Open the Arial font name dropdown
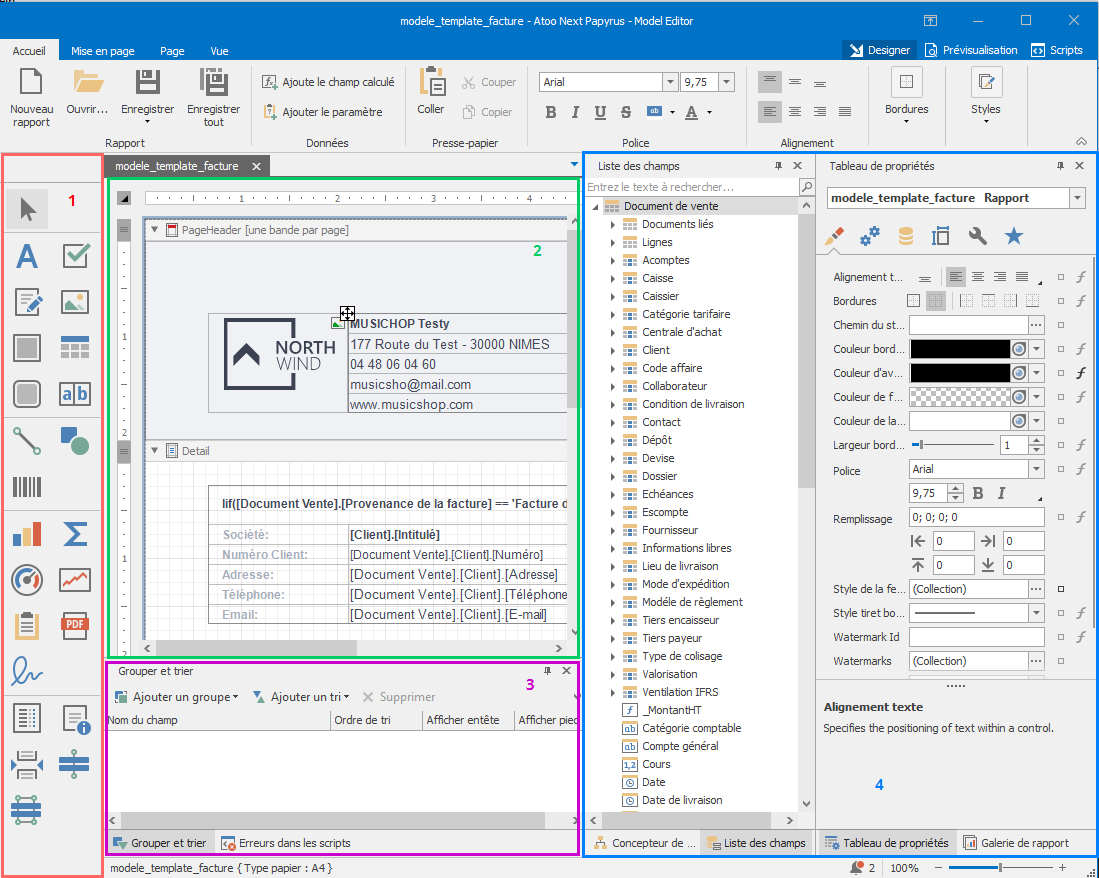 click(670, 83)
